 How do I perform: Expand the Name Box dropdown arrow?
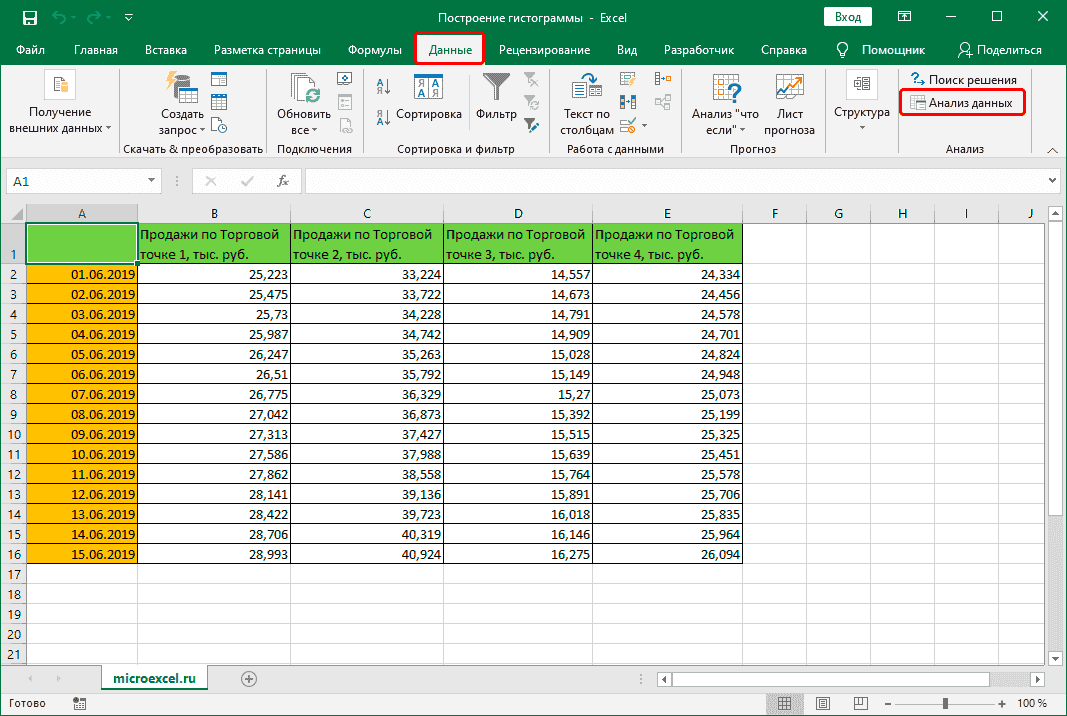click(x=152, y=181)
